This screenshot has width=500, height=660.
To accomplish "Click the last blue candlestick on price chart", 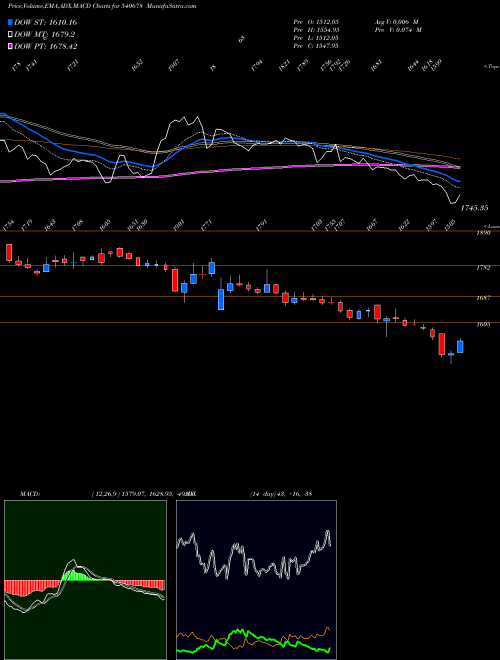I will pos(460,346).
